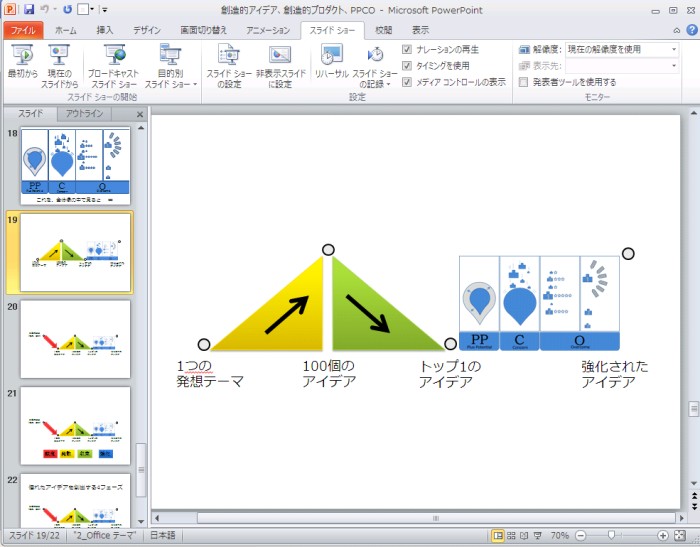The width and height of the screenshot is (700, 547).
Task: Click the Undo icon in quick access toolbar
Action: 44,9
